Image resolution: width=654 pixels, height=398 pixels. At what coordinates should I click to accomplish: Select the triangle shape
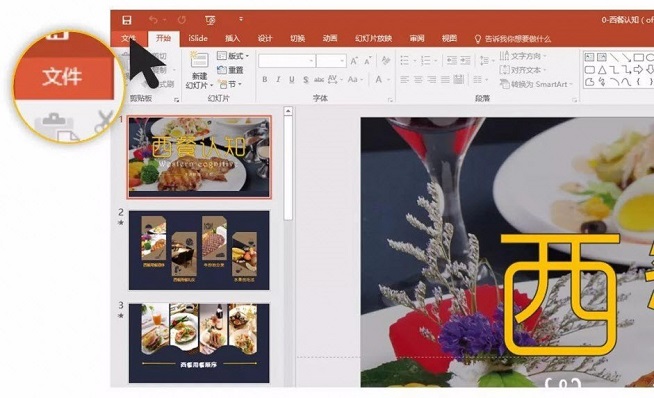click(x=601, y=70)
